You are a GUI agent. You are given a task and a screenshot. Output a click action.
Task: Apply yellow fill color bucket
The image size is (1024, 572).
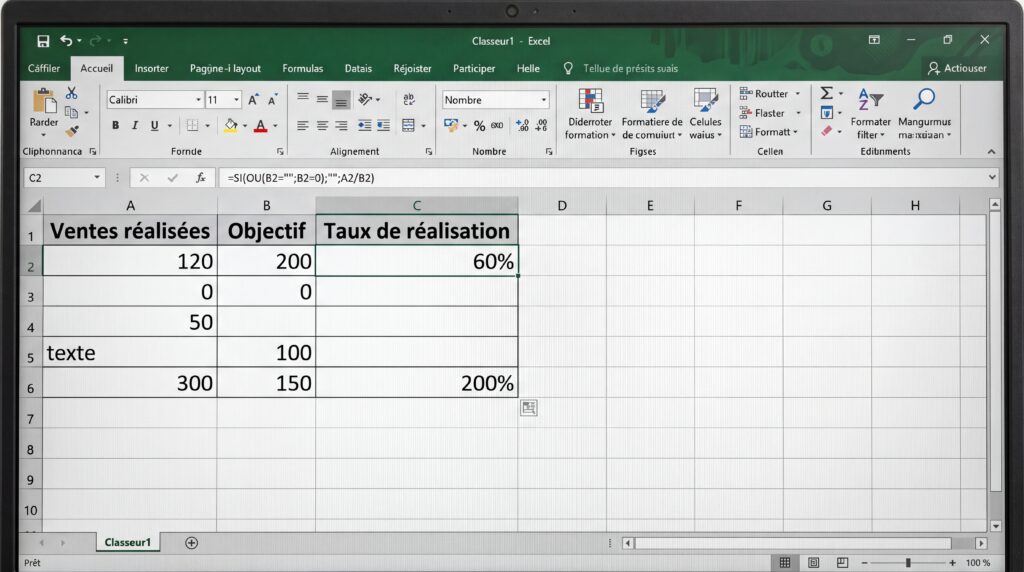231,125
